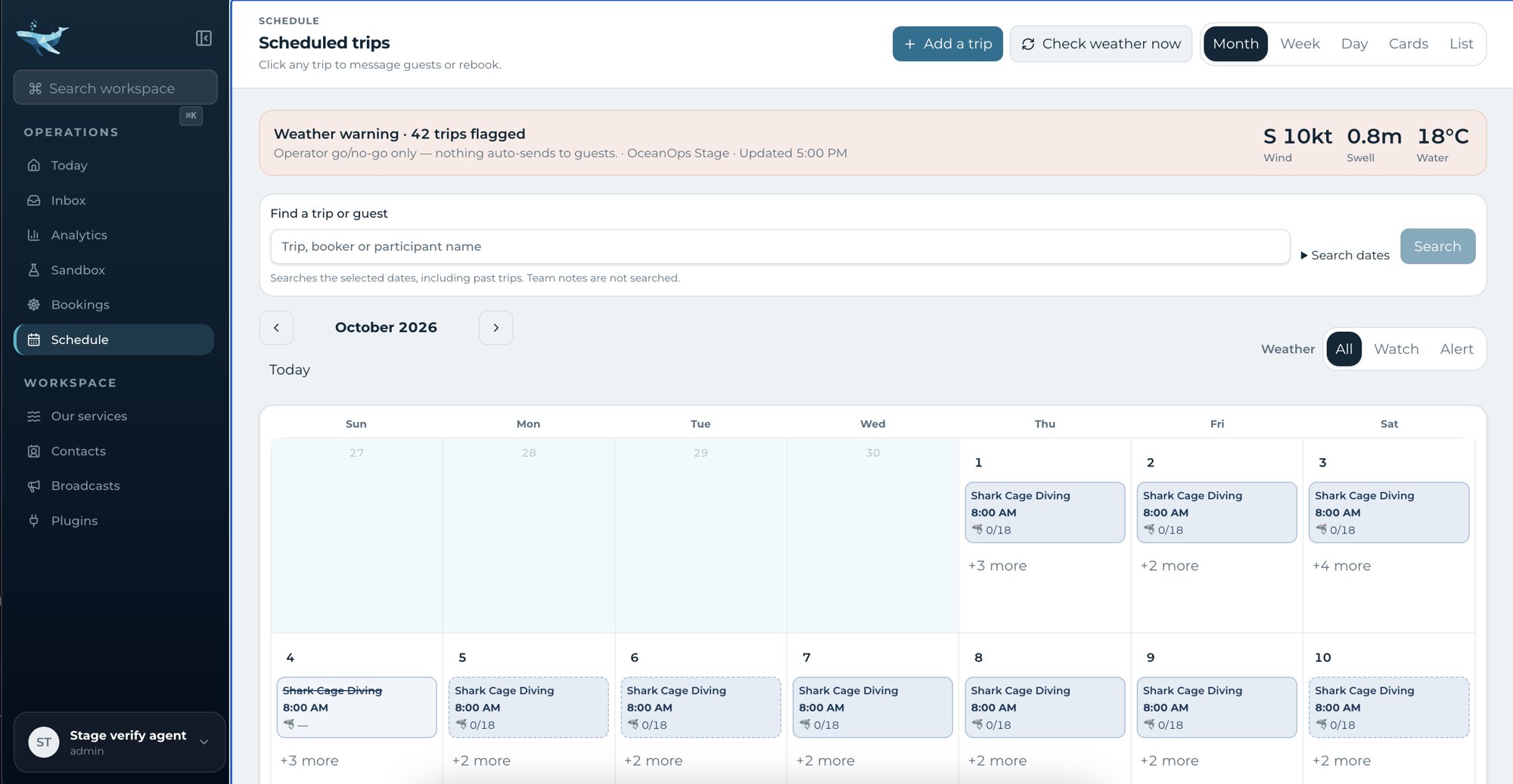Open Sandbox from sidebar
This screenshot has height=784, width=1513.
[x=113, y=270]
